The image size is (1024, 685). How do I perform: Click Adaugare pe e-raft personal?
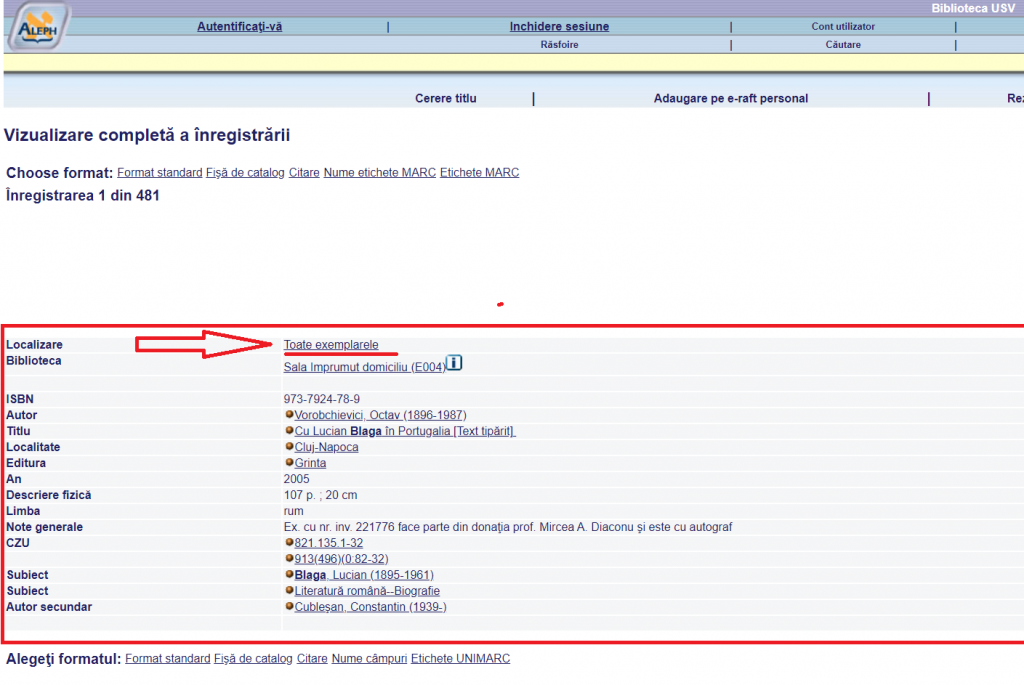click(x=730, y=99)
